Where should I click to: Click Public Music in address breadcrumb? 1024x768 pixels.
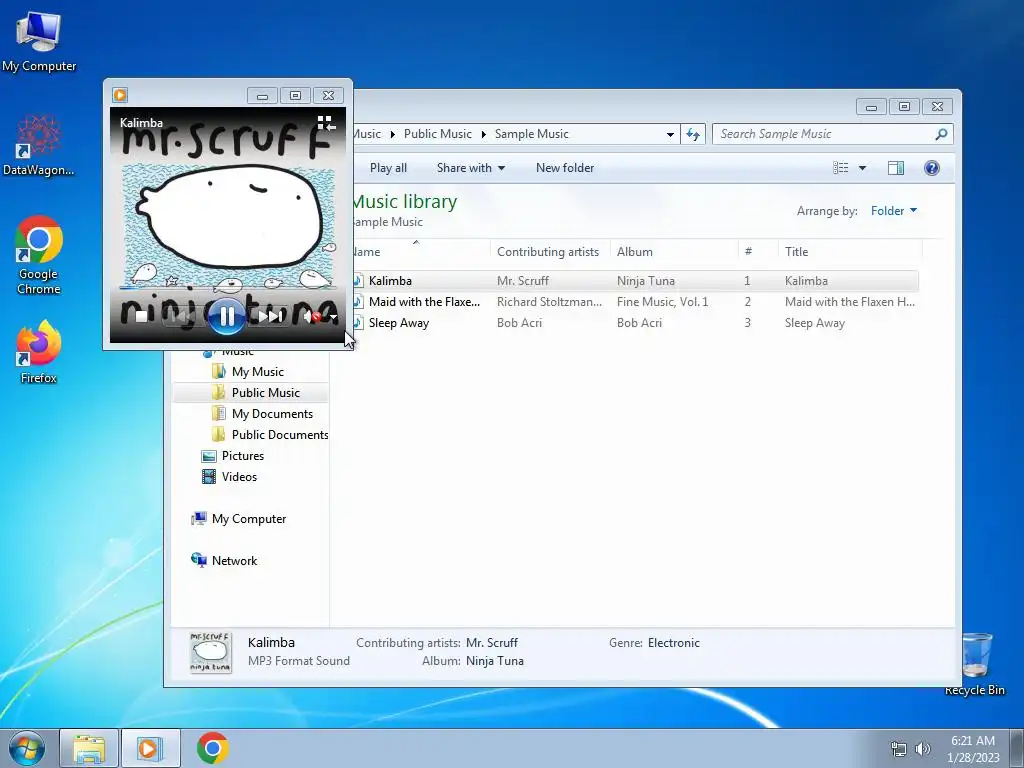(x=438, y=134)
